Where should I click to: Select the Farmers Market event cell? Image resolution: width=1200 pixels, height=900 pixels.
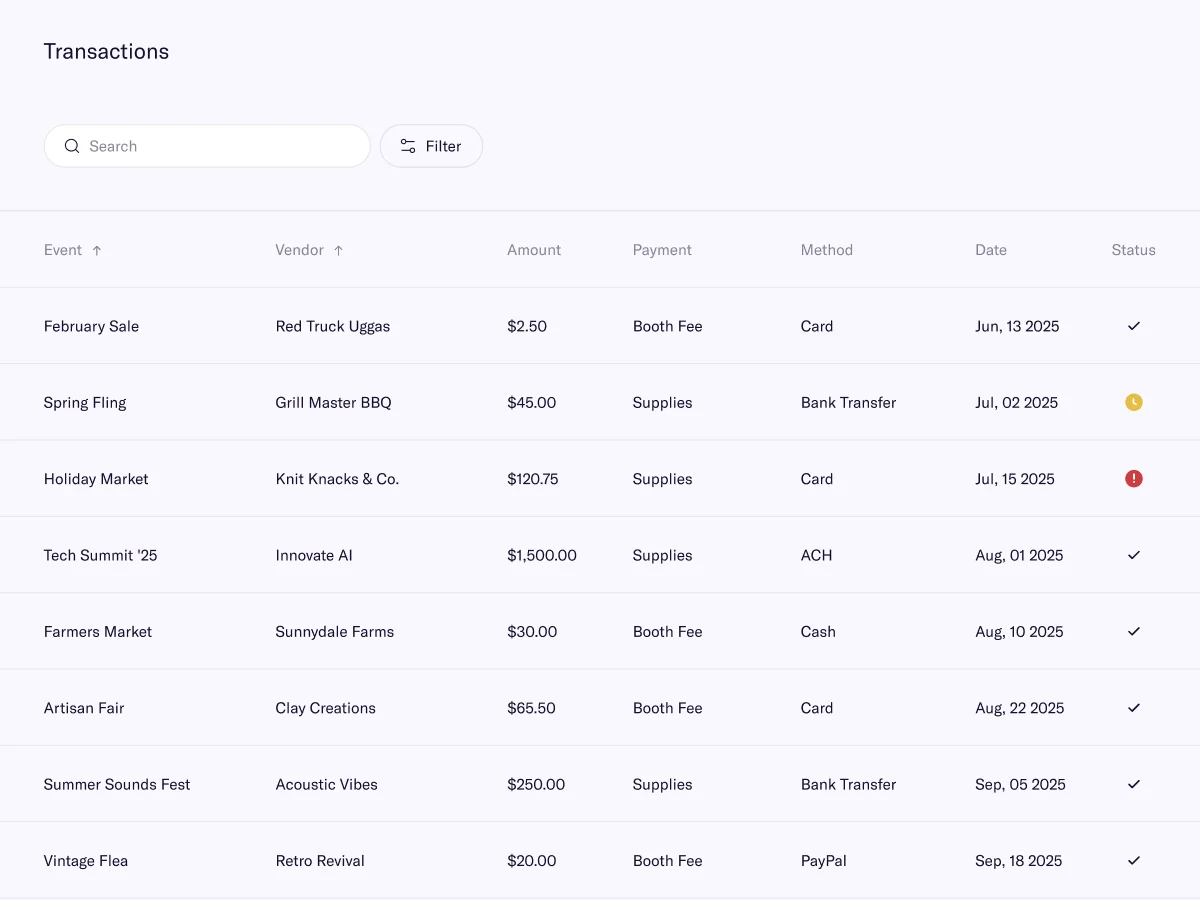click(98, 632)
